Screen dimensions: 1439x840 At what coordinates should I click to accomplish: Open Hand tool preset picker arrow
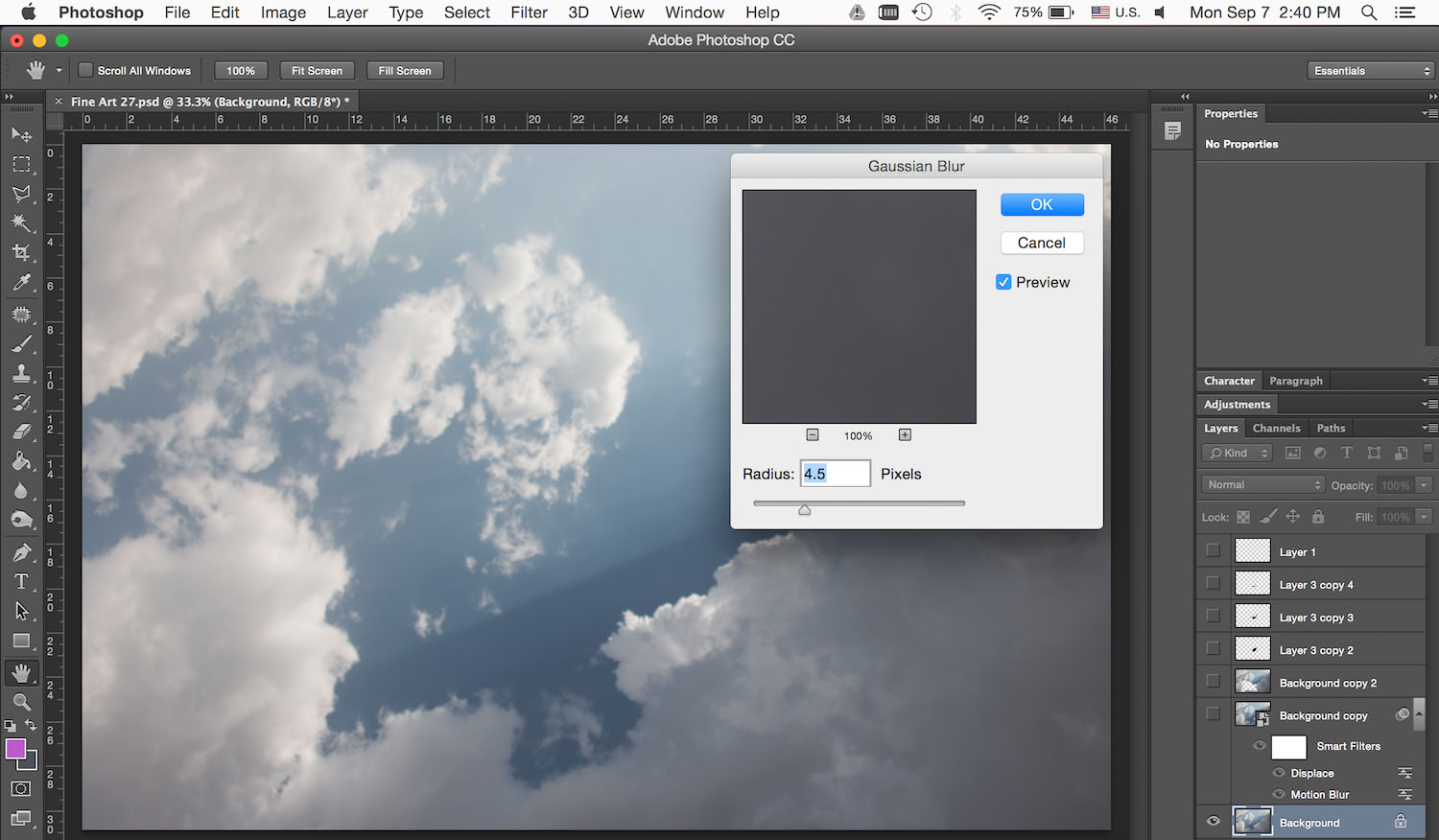[x=59, y=71]
